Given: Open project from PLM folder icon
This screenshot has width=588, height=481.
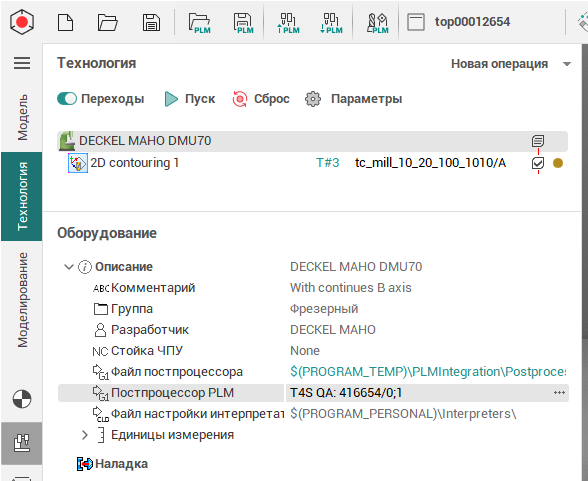Looking at the screenshot, I should [x=200, y=23].
